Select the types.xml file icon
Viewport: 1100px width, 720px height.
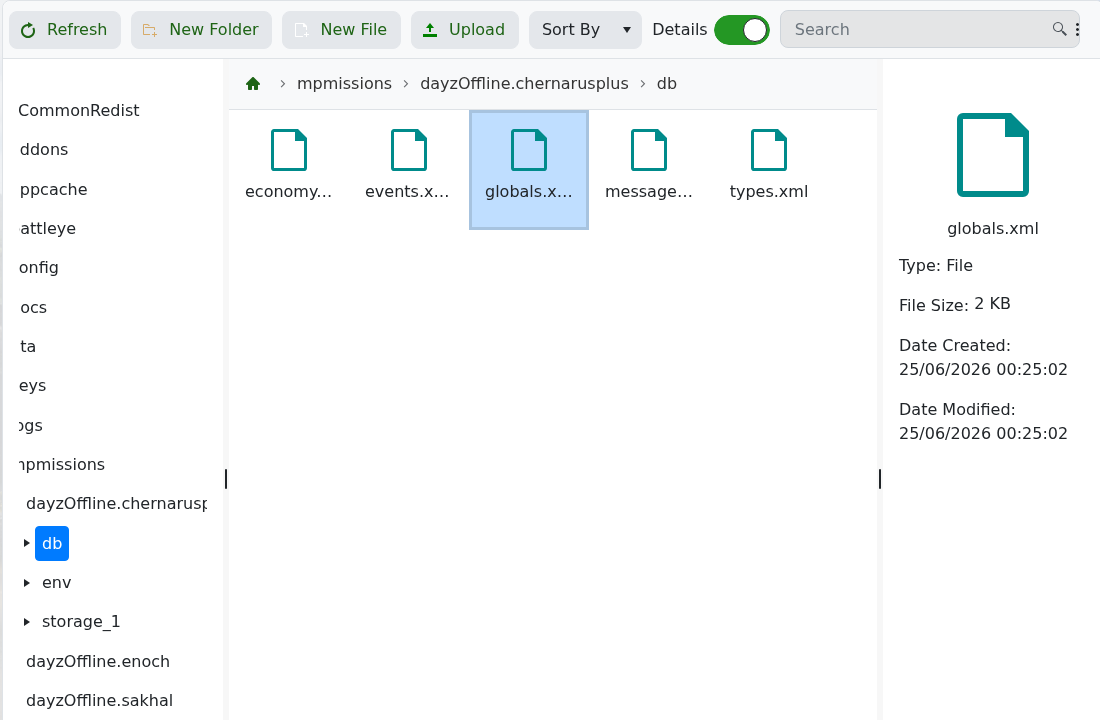tap(769, 149)
